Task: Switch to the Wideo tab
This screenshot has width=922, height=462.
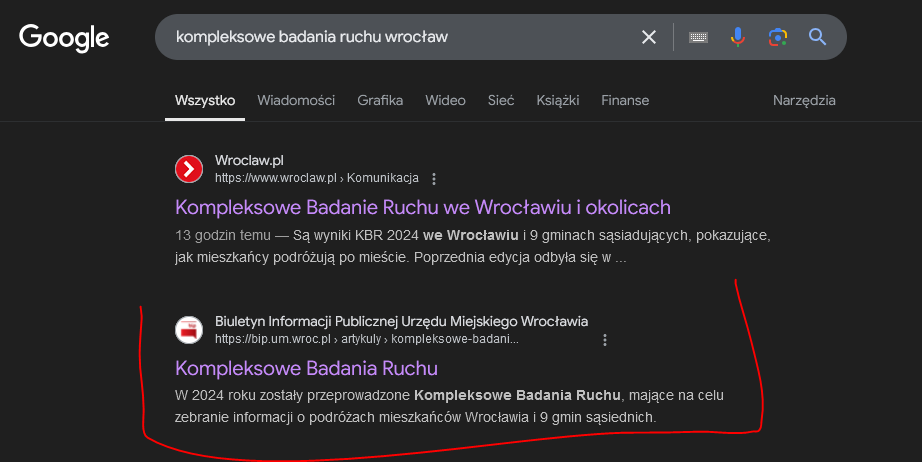Action: (445, 101)
